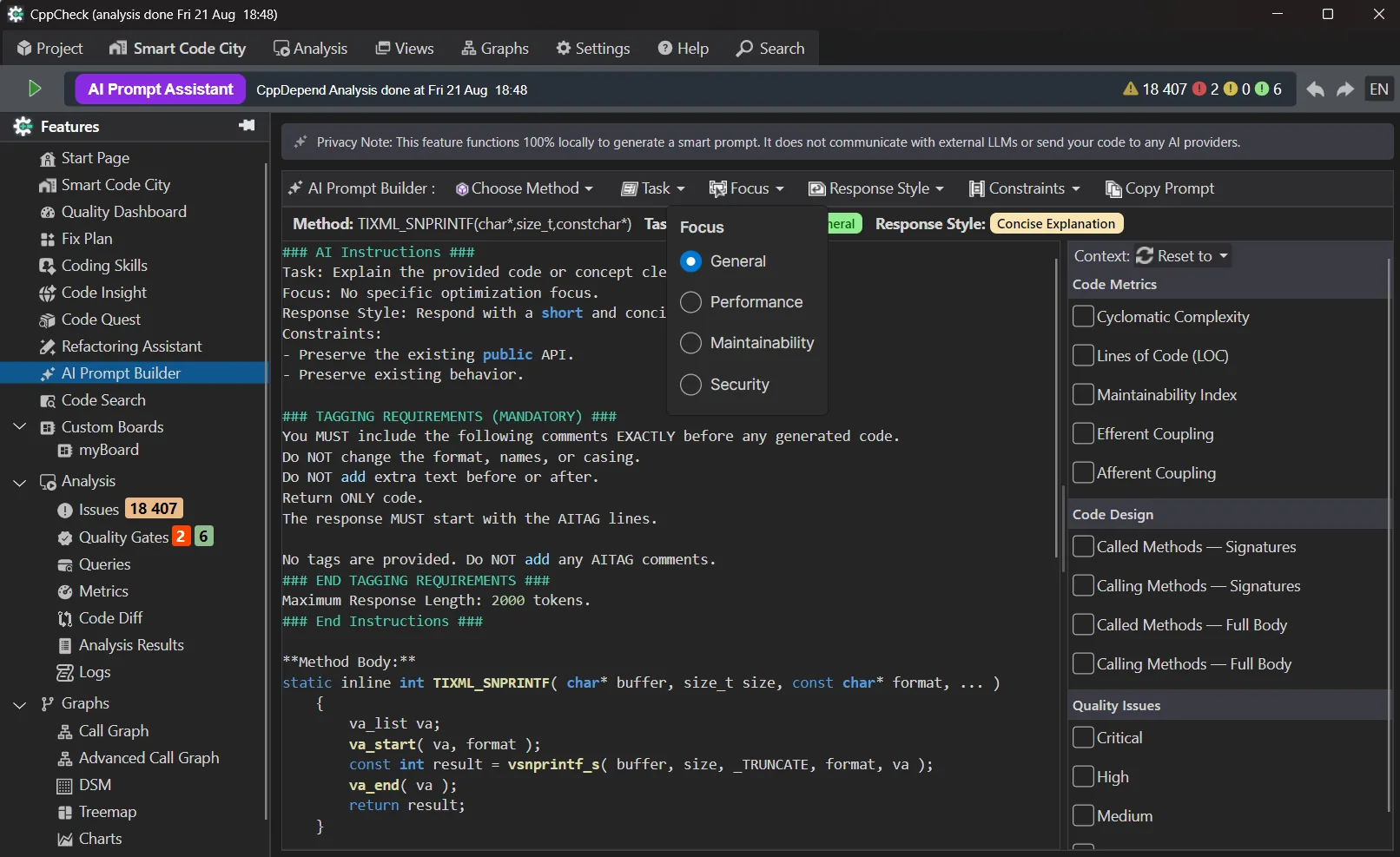The image size is (1400, 857).
Task: Open Code Diff
Action: 100,618
